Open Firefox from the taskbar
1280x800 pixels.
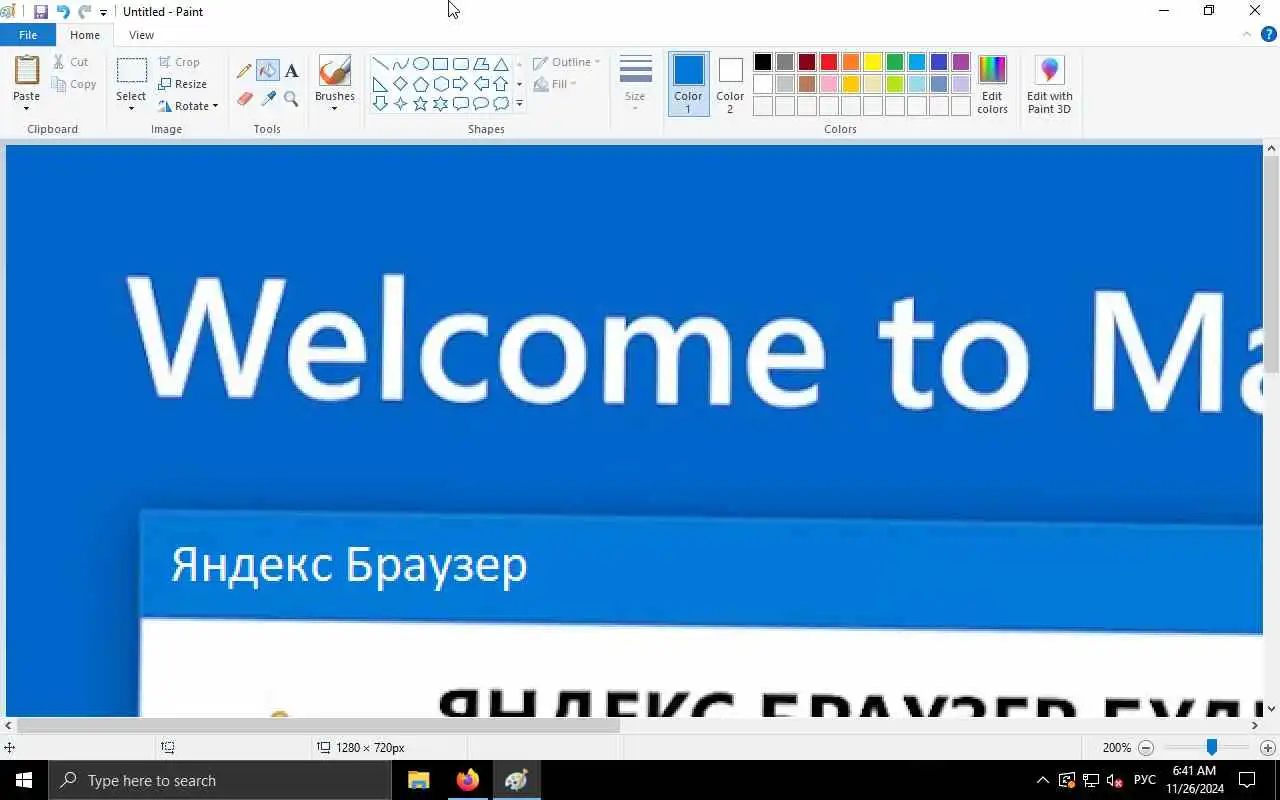coord(467,780)
